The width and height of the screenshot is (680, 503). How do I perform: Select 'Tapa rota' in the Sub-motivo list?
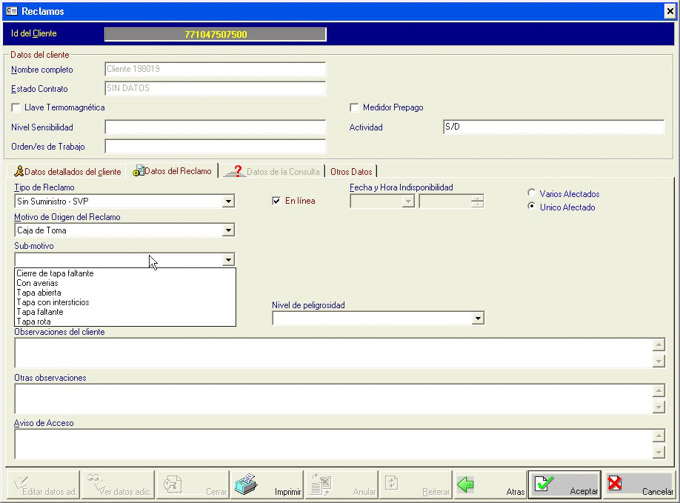[x=34, y=322]
